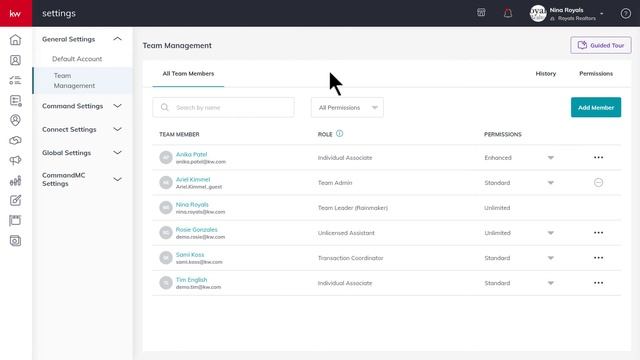Open more options for Sami Koss
This screenshot has height=360, width=640.
(598, 258)
